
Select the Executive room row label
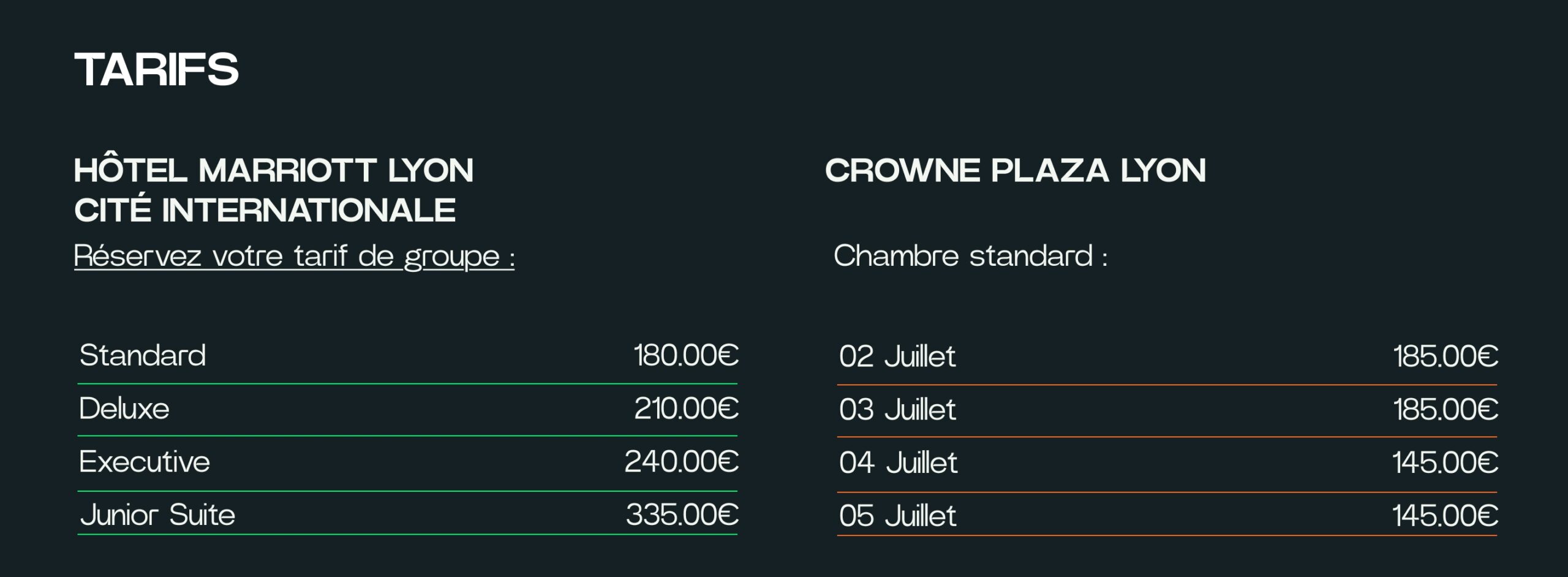coord(145,461)
